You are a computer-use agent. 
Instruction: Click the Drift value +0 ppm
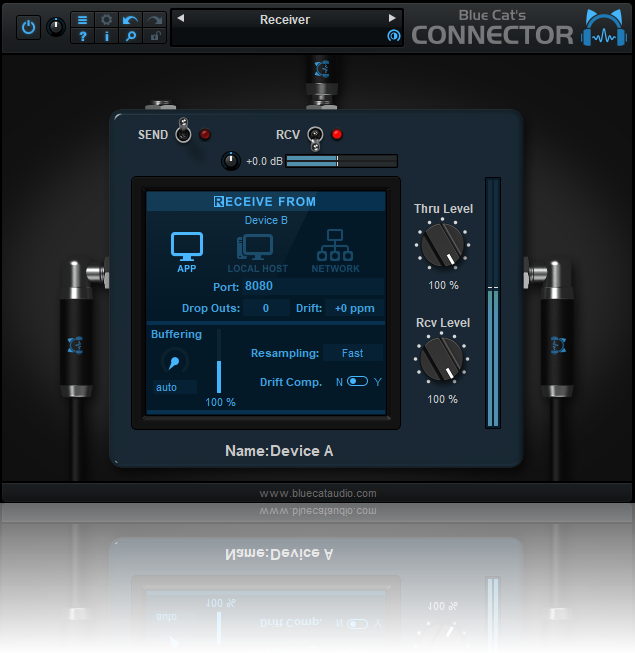tap(354, 308)
